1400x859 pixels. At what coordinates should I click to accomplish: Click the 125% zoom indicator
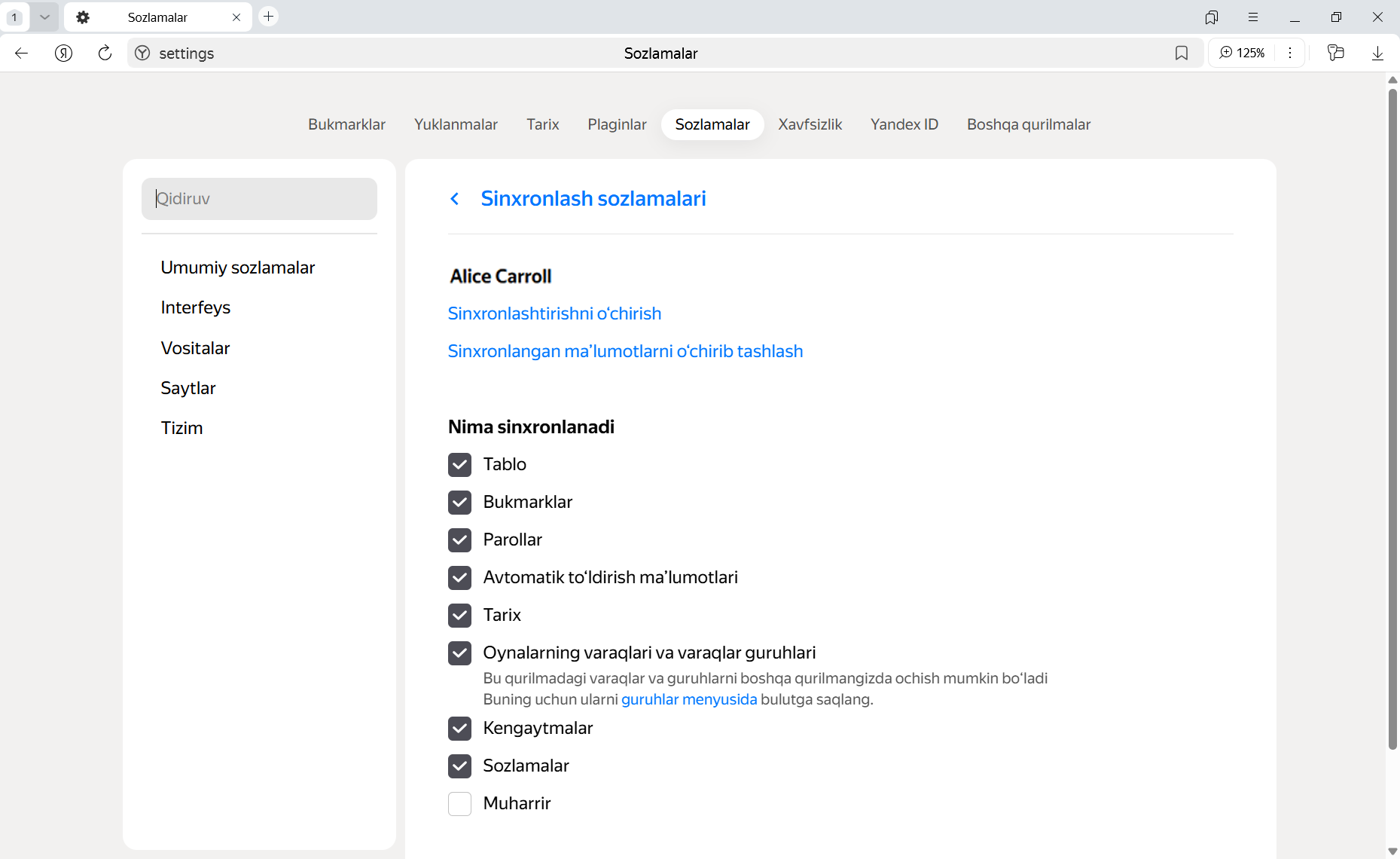pyautogui.click(x=1242, y=53)
